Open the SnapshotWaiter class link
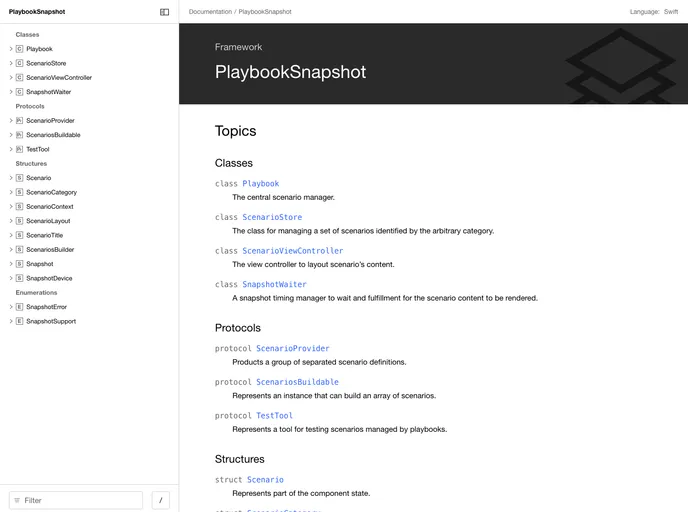Image resolution: width=688 pixels, height=512 pixels. (274, 284)
